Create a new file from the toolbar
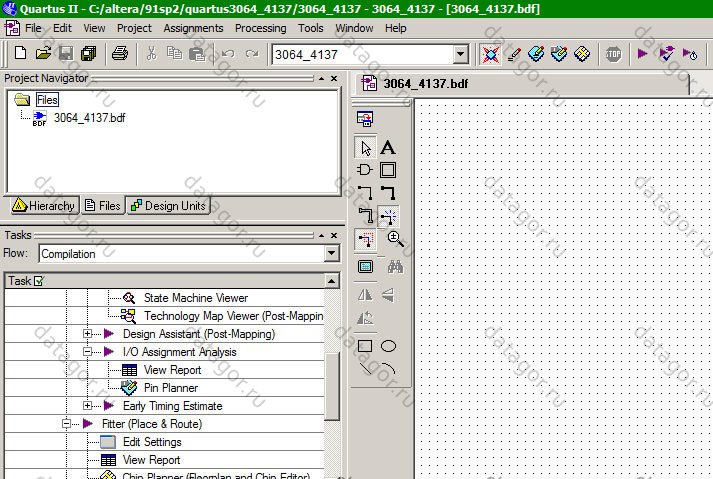 pyautogui.click(x=20, y=53)
